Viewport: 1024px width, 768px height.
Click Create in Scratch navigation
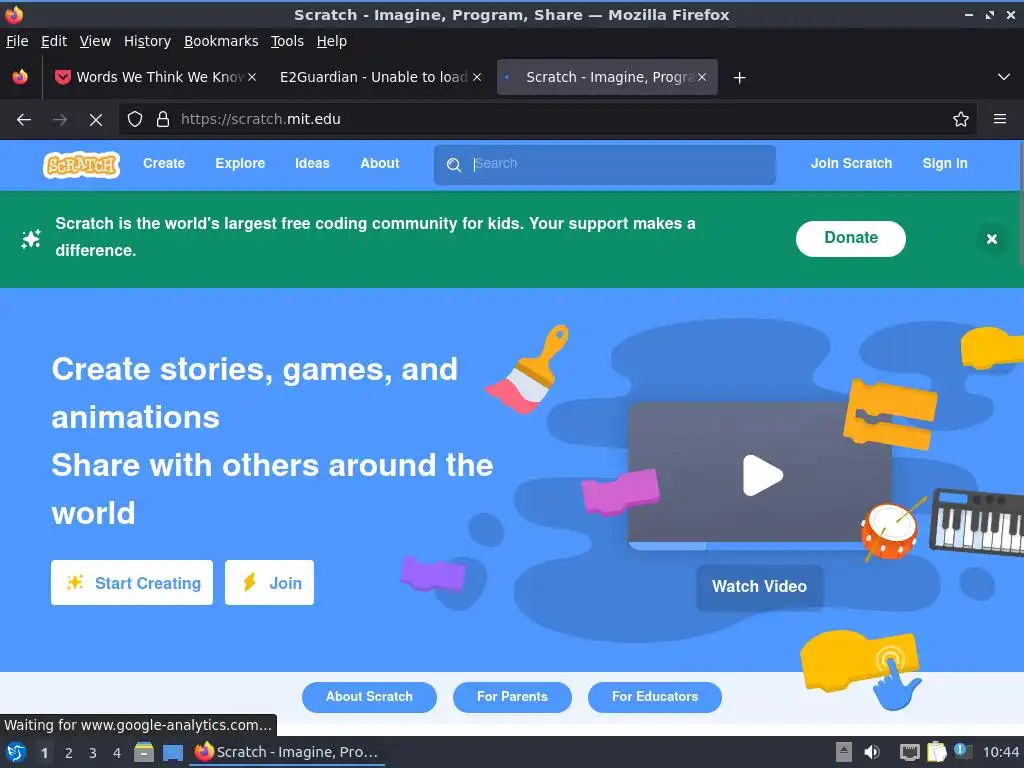pos(164,164)
